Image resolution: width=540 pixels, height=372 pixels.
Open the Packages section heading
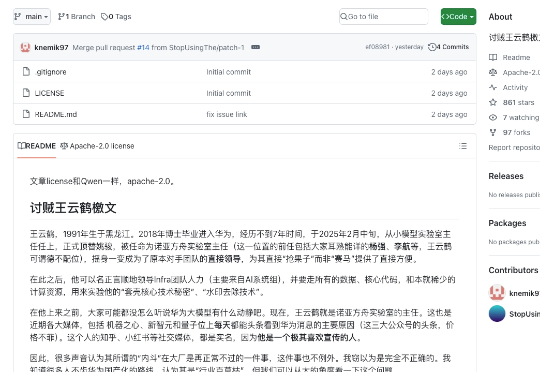(x=507, y=223)
